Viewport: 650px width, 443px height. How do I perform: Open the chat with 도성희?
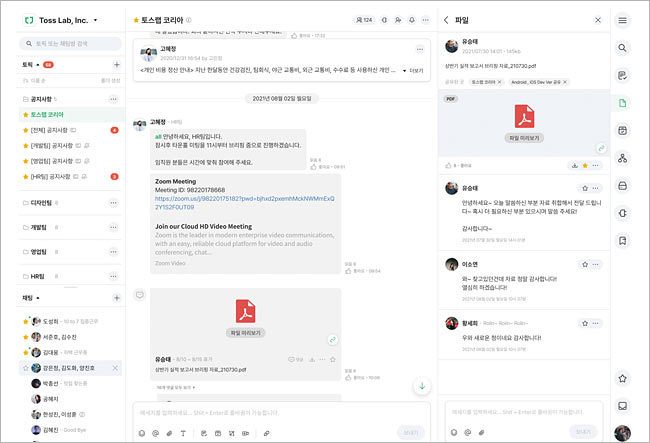coord(50,322)
